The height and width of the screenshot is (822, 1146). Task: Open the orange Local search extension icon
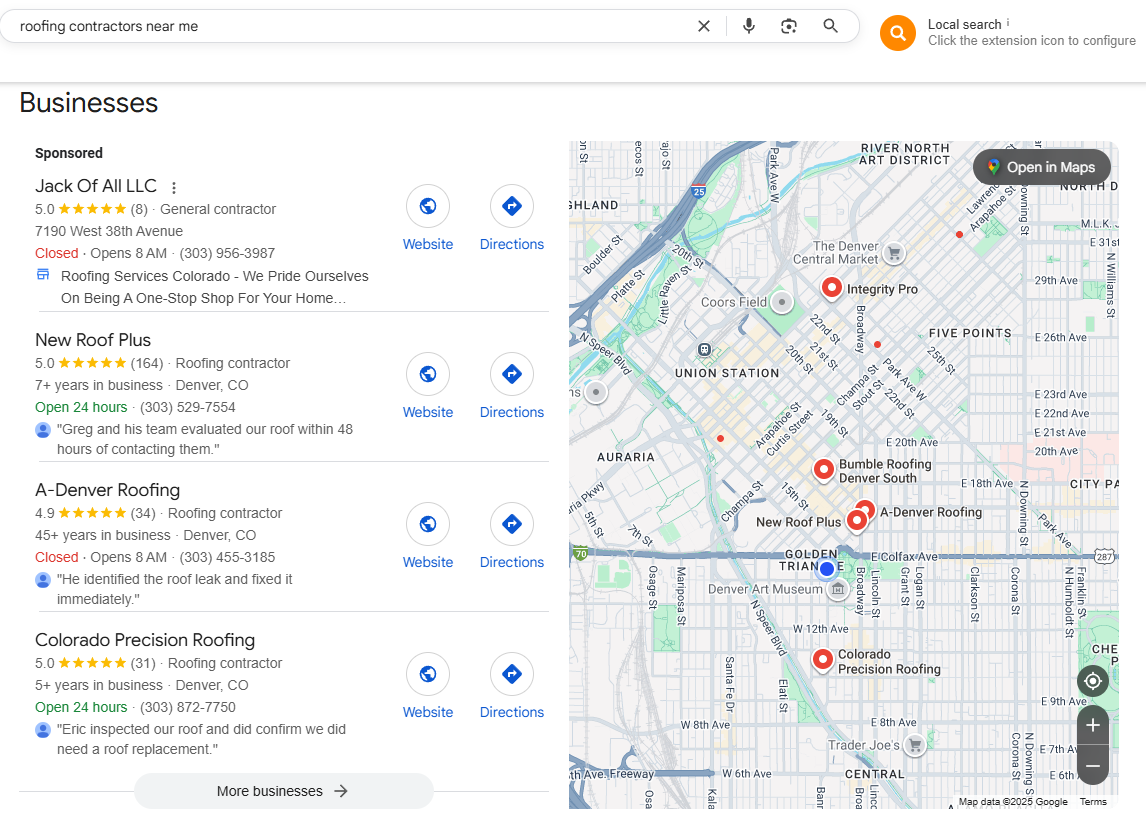coord(898,33)
